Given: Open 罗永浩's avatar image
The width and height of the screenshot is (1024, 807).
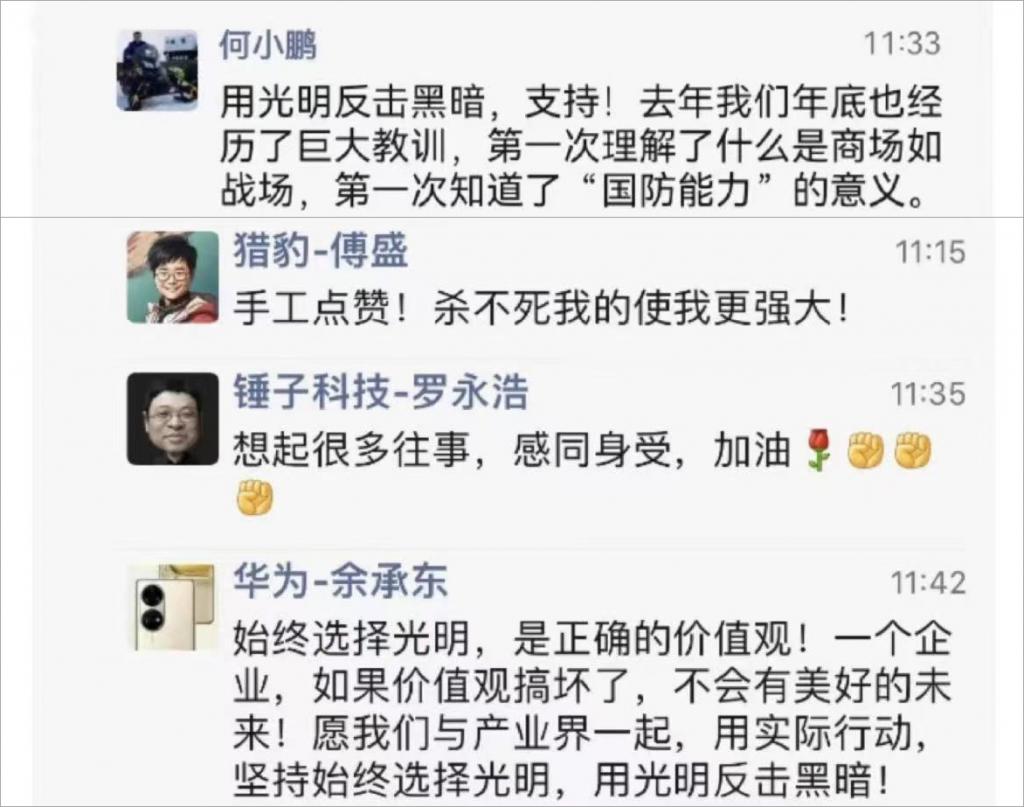Looking at the screenshot, I should click(x=172, y=419).
